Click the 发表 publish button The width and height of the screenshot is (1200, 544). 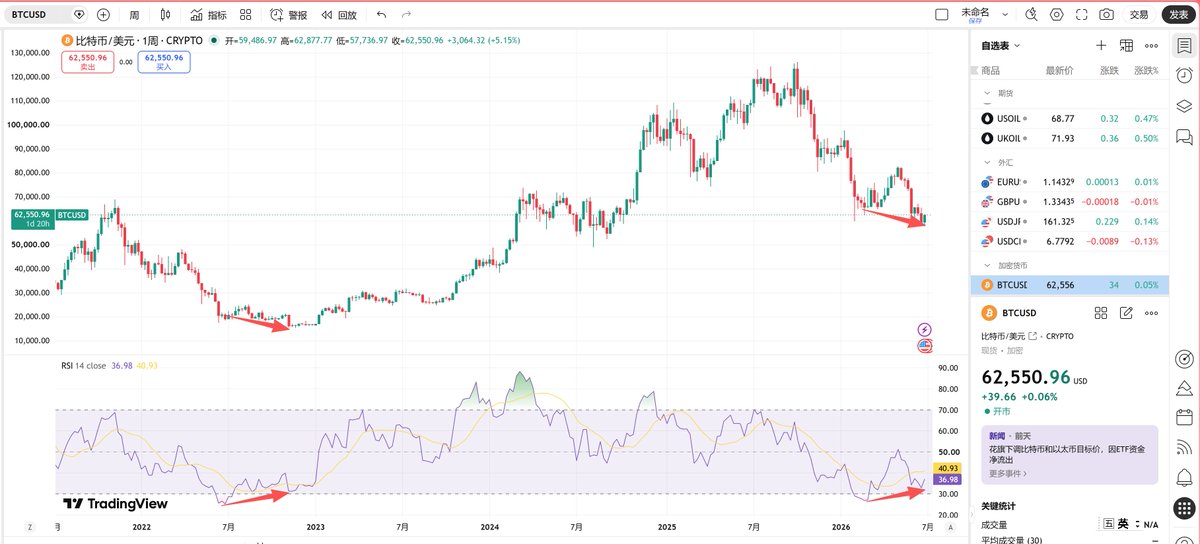[1178, 15]
